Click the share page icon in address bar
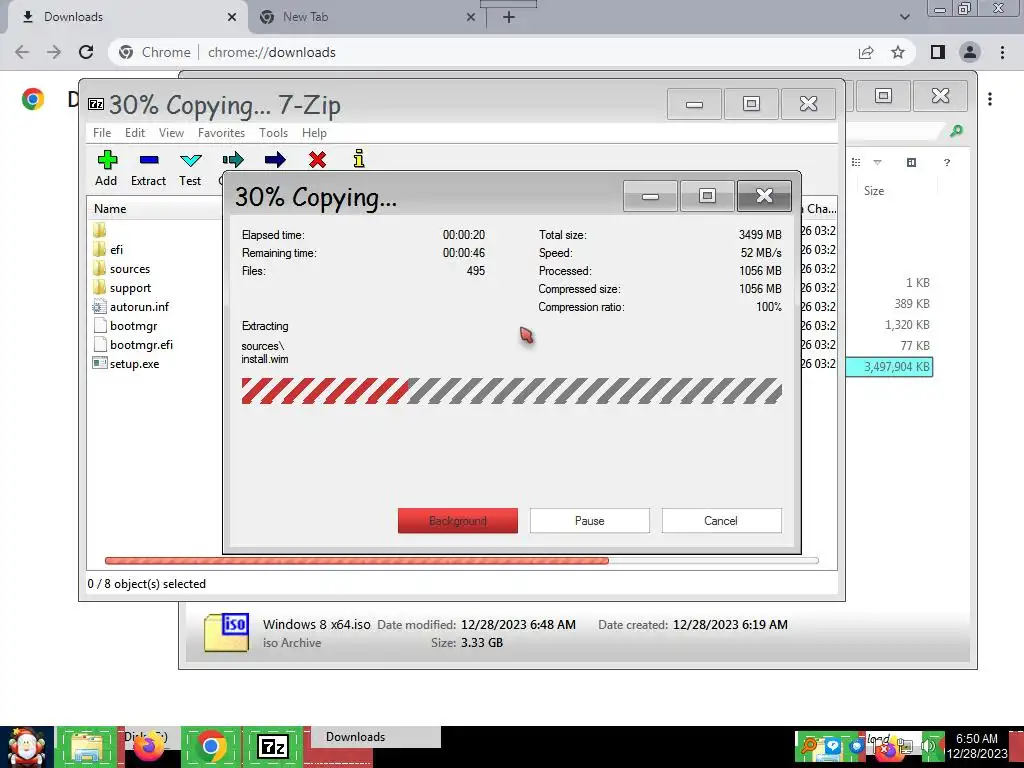 [x=866, y=52]
